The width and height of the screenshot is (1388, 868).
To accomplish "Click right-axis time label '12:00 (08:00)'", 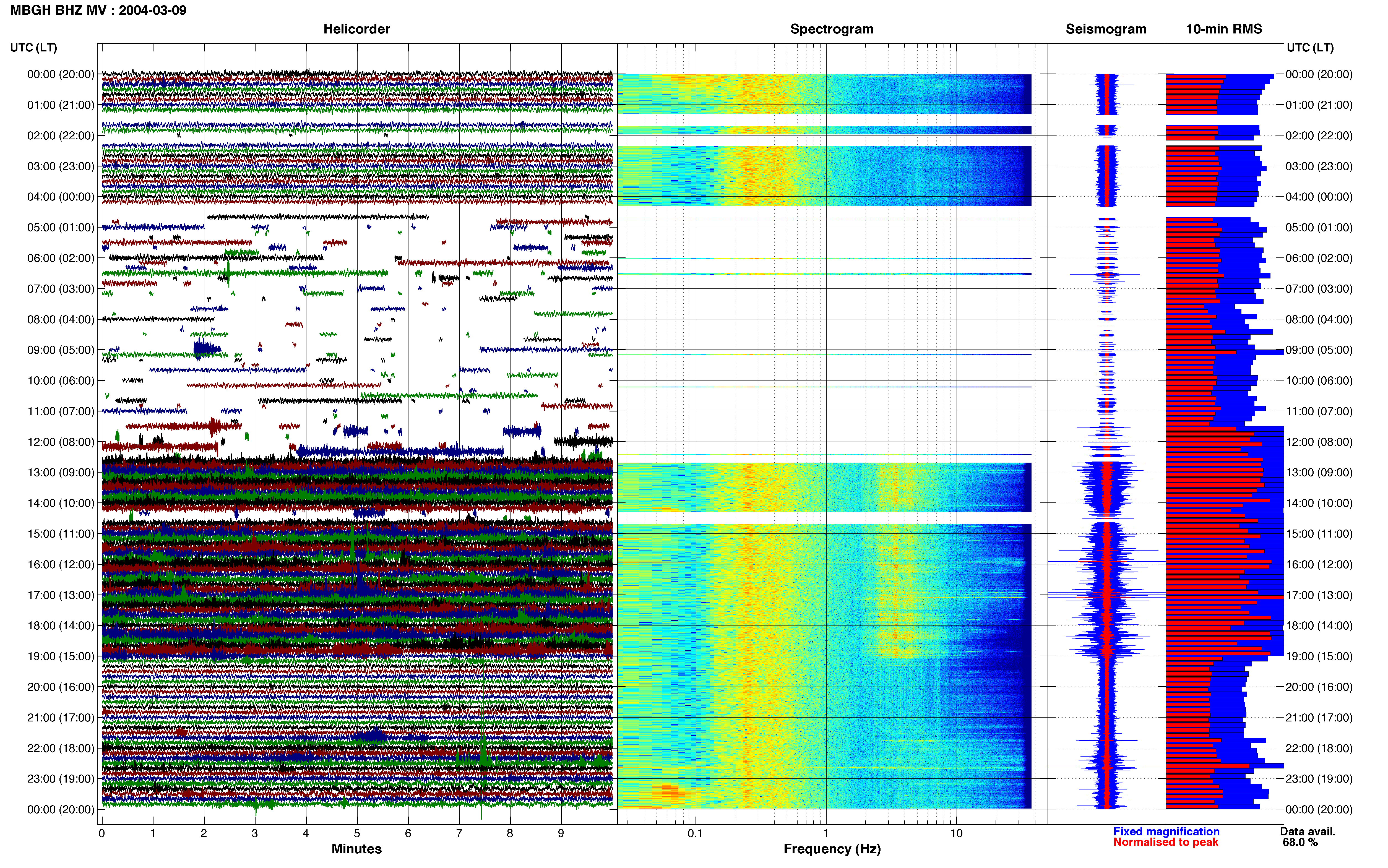I will tap(1319, 442).
